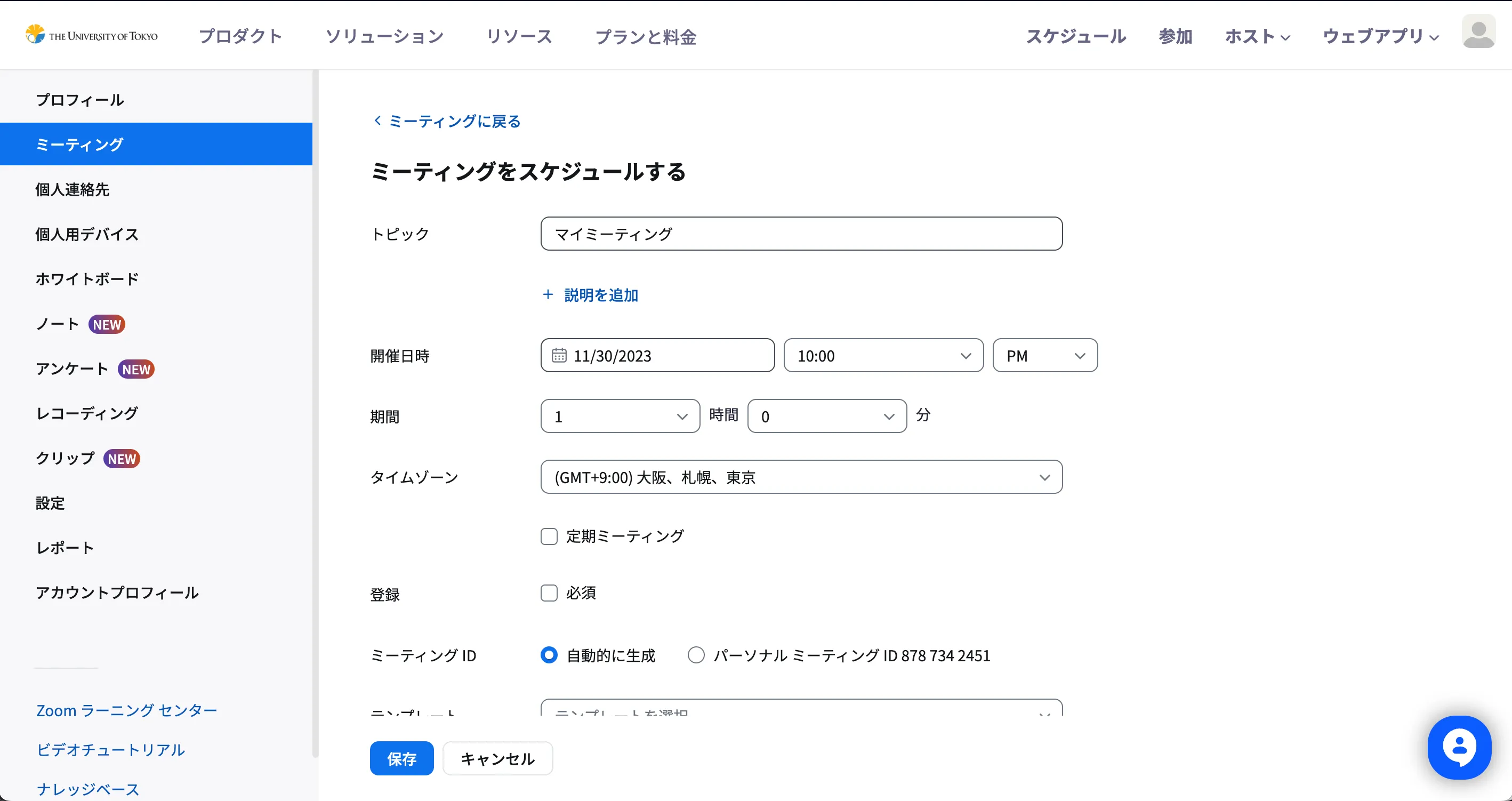
Task: Click the back arrow before ミーティングに戻る
Action: 377,121
